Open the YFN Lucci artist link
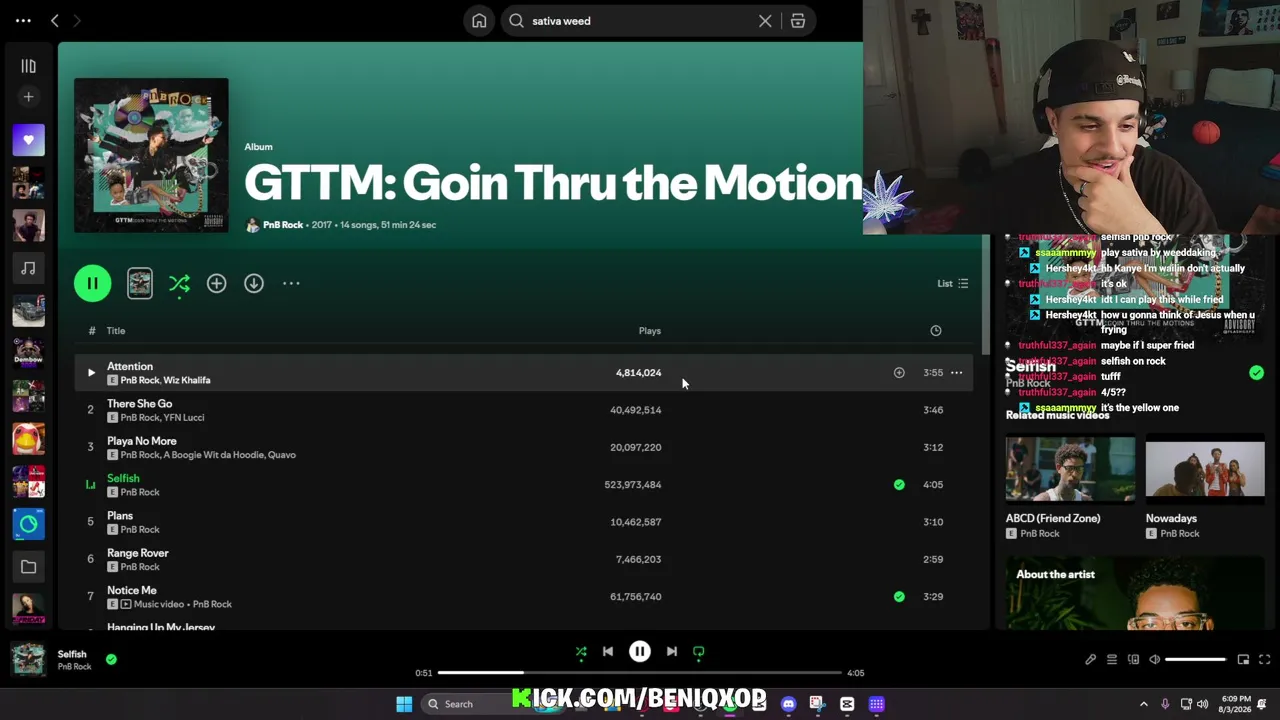This screenshot has width=1280, height=720. (x=185, y=418)
